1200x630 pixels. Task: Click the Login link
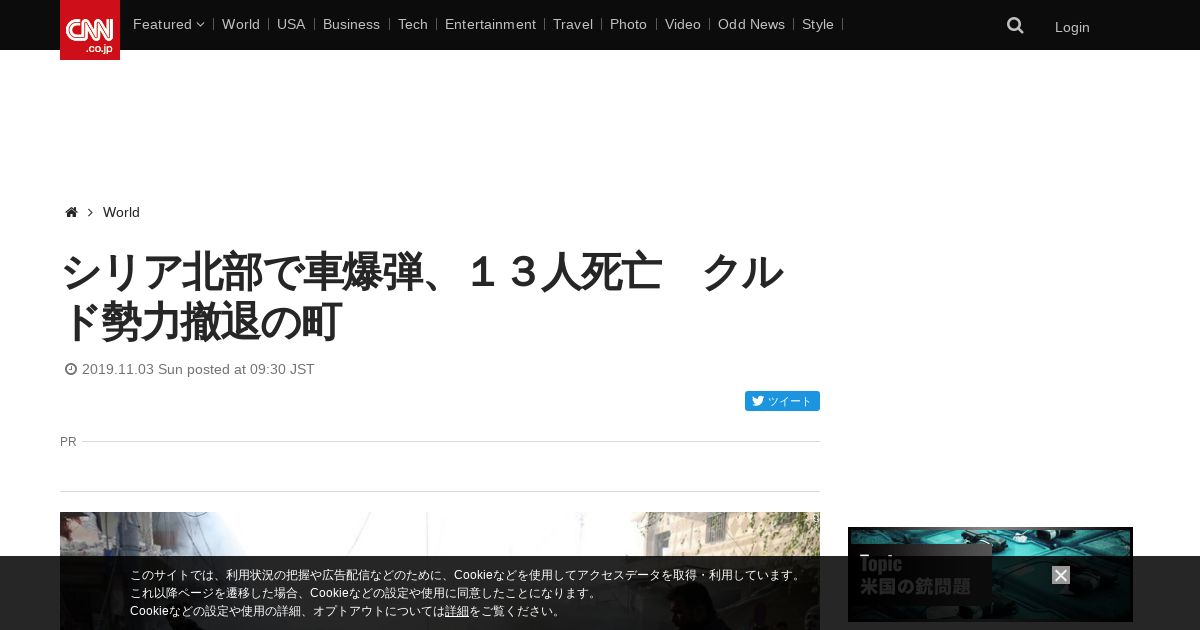(1072, 27)
